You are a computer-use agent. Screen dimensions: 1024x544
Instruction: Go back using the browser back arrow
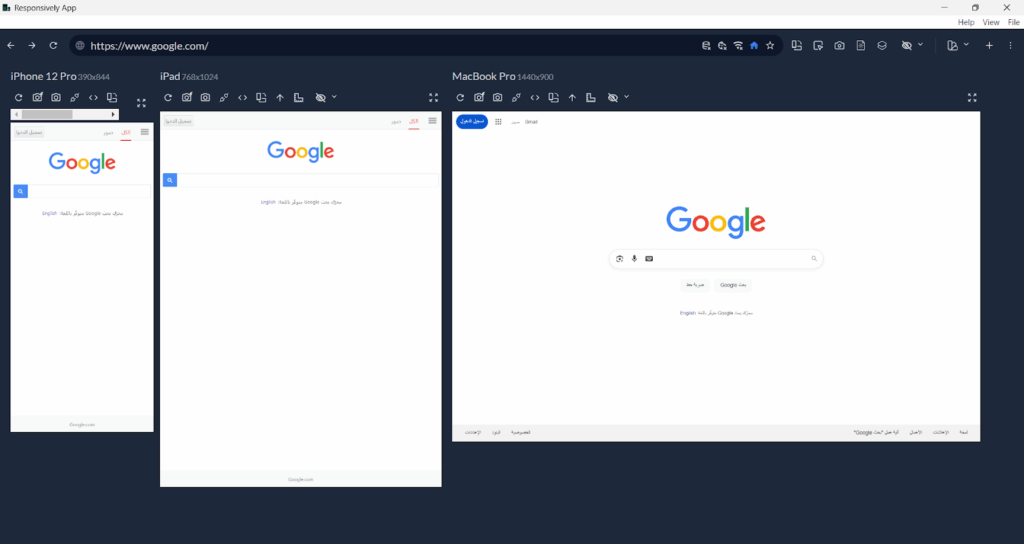click(x=11, y=46)
